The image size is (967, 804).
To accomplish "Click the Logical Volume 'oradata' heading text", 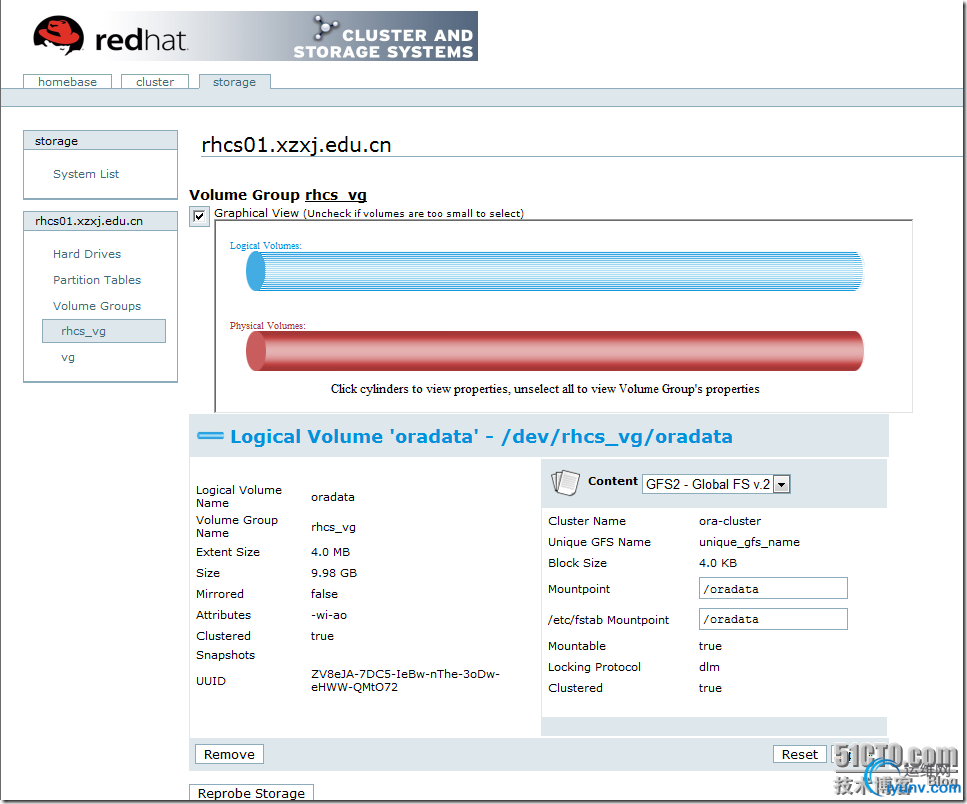I will [481, 437].
